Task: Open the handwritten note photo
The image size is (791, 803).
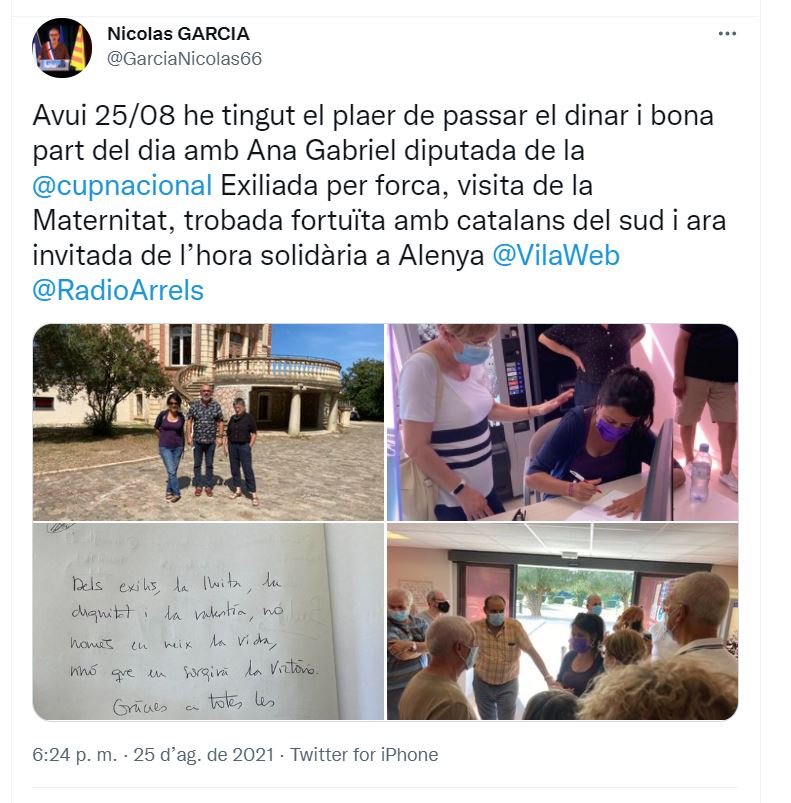Action: click(x=208, y=621)
